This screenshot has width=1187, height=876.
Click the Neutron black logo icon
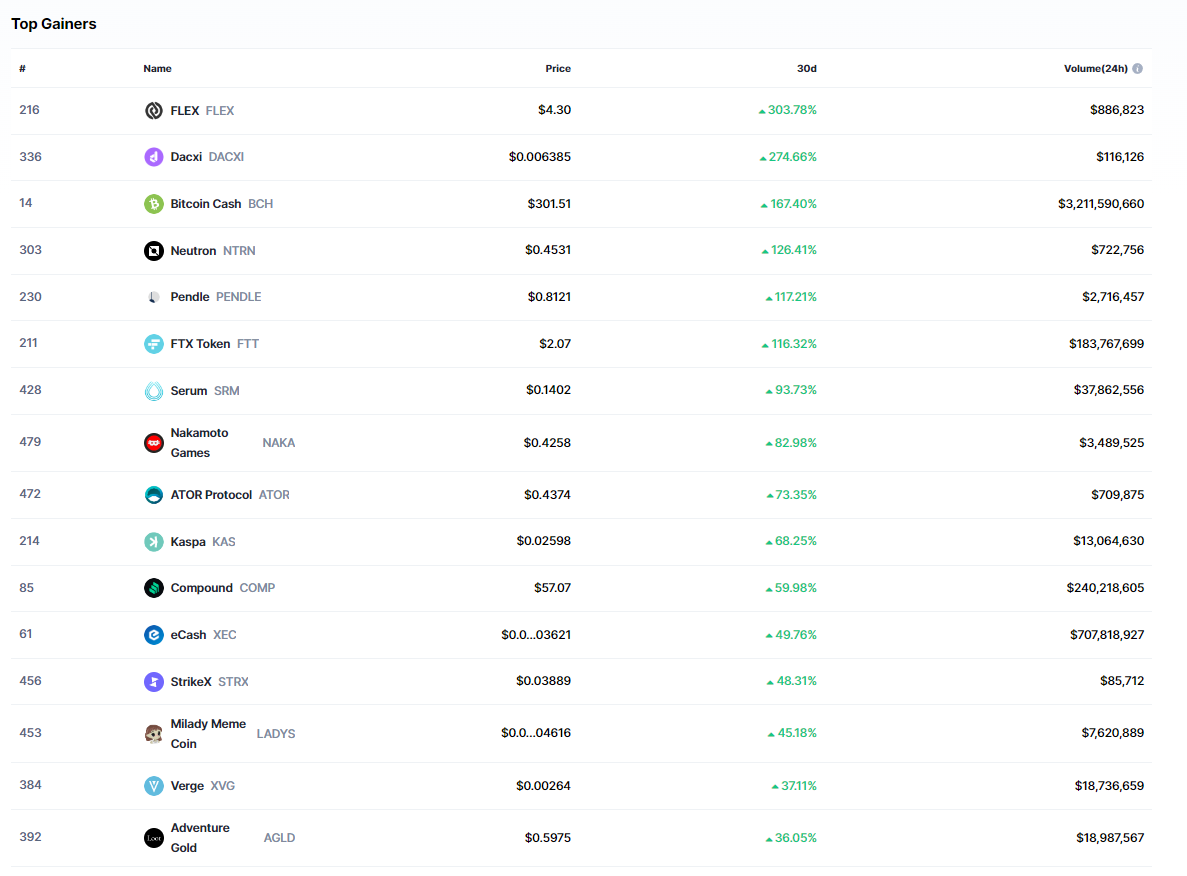[154, 251]
